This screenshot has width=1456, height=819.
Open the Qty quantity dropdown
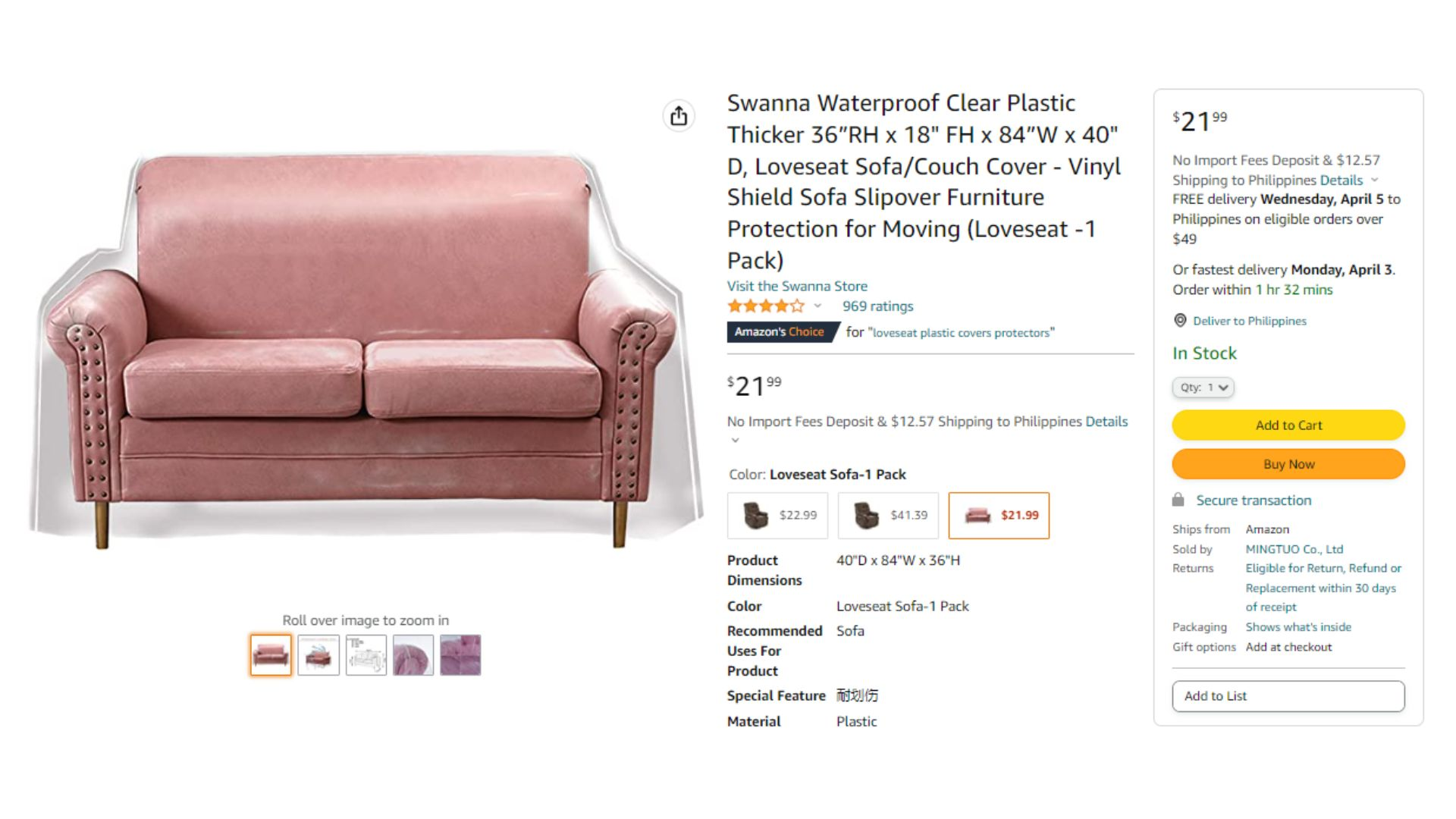pos(1203,388)
